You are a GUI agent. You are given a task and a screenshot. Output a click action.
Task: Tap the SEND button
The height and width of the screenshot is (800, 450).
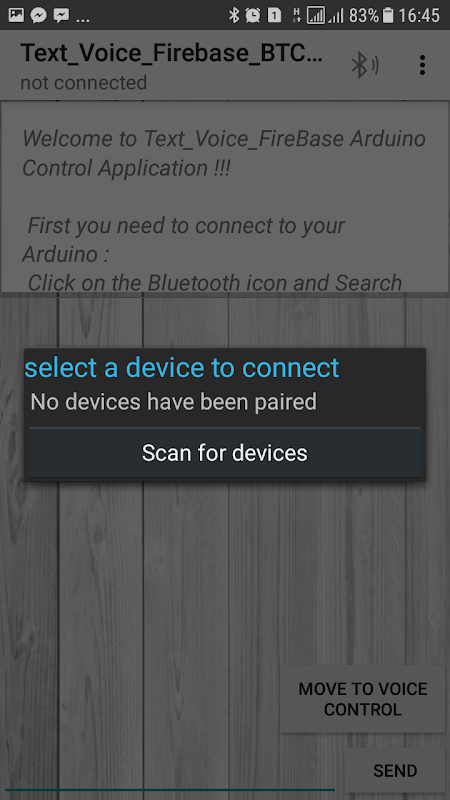395,770
